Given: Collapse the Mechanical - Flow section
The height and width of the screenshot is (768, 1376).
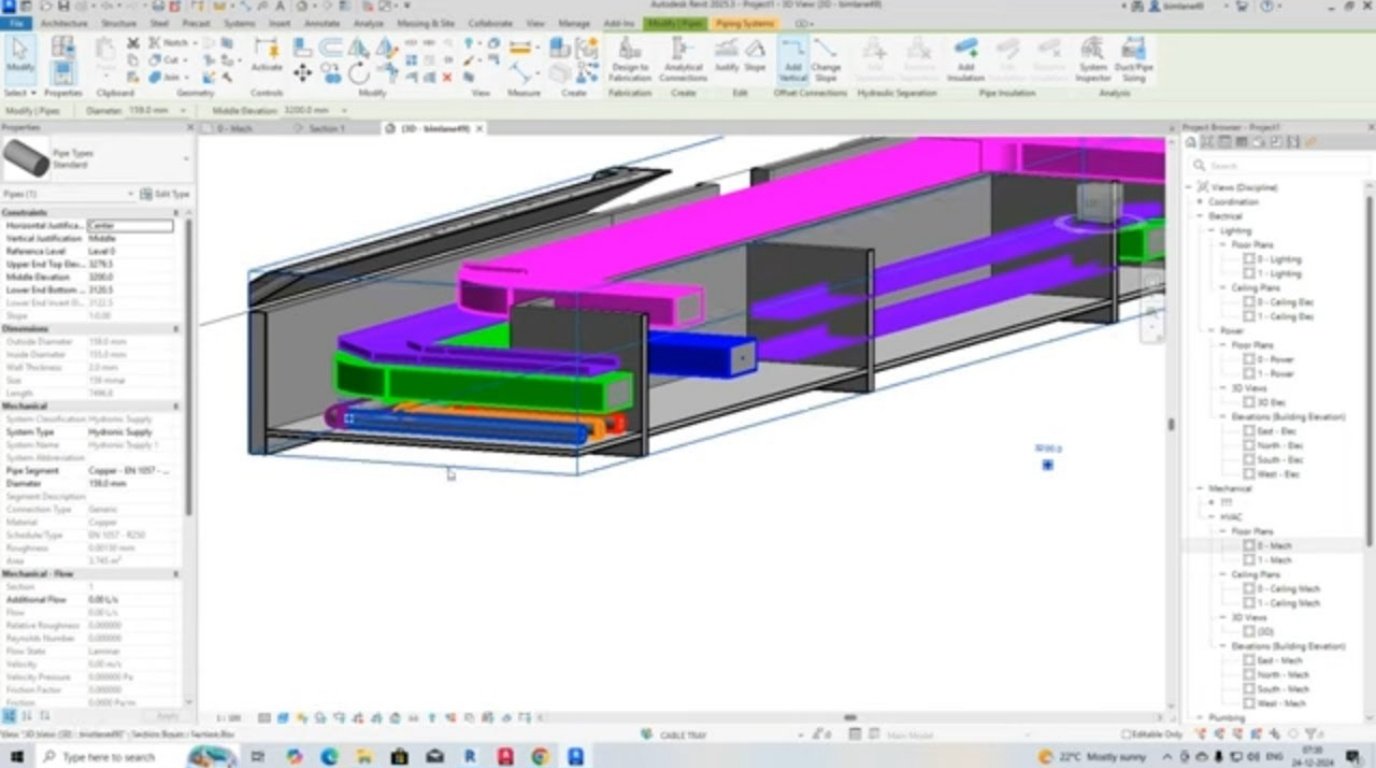Looking at the screenshot, I should click(x=177, y=574).
